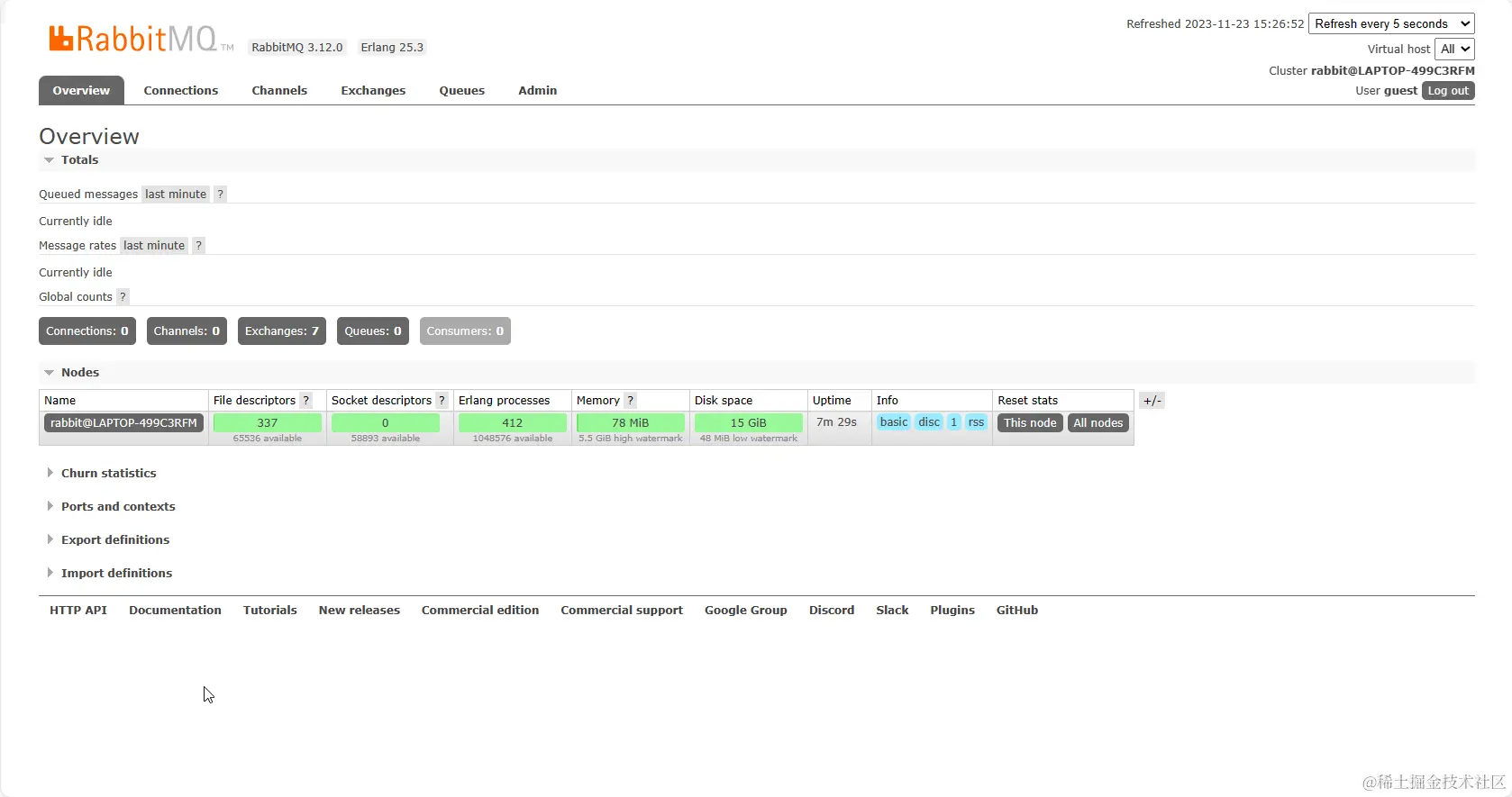Click the Refreshed 2023-11-23 15:26:52 timestamp
This screenshot has width=1512, height=797.
(1215, 24)
